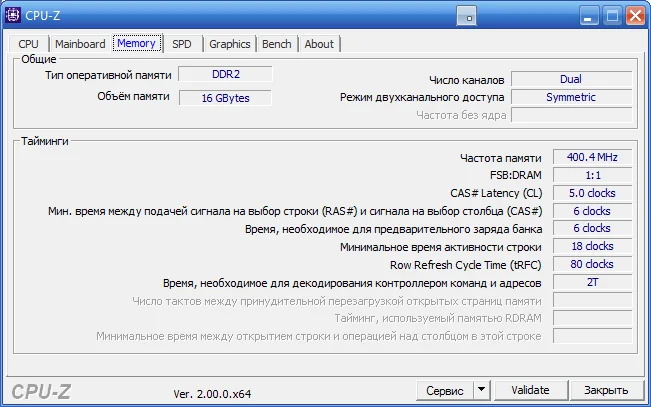Open the Mainboard tab

80,44
